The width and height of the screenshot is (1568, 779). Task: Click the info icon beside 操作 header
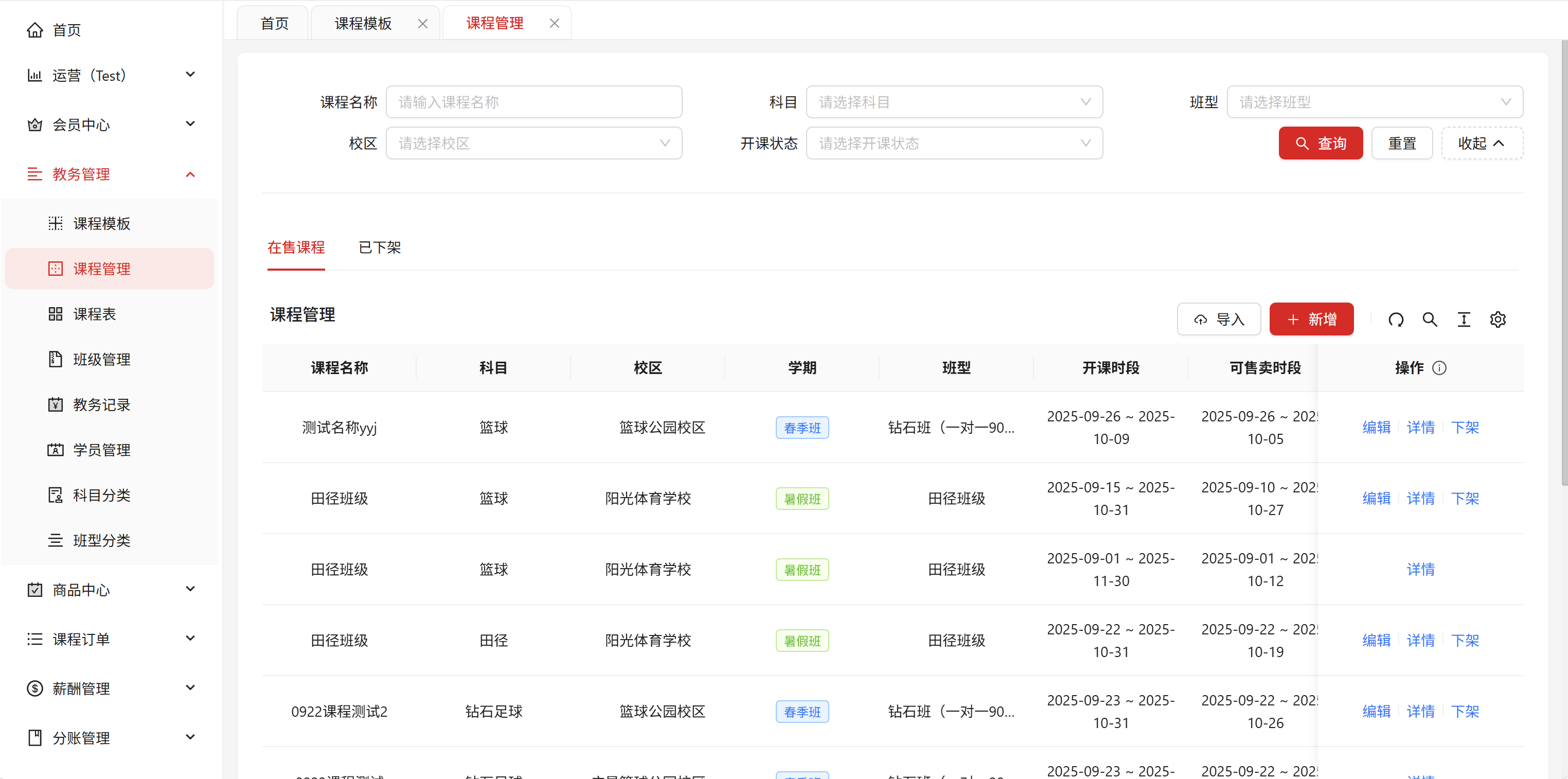[x=1439, y=368]
